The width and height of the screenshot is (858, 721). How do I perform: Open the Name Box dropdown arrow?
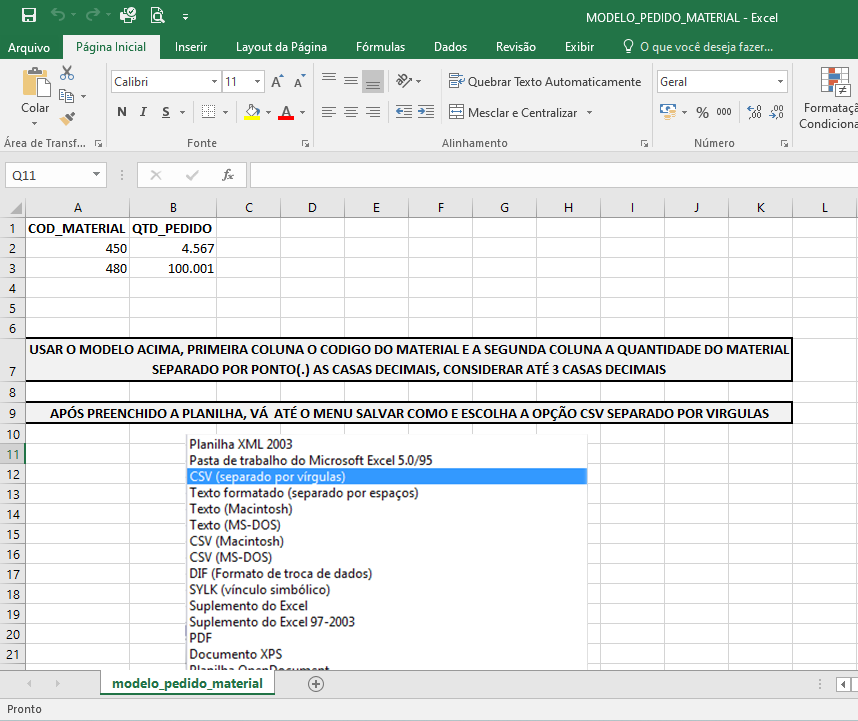point(96,175)
